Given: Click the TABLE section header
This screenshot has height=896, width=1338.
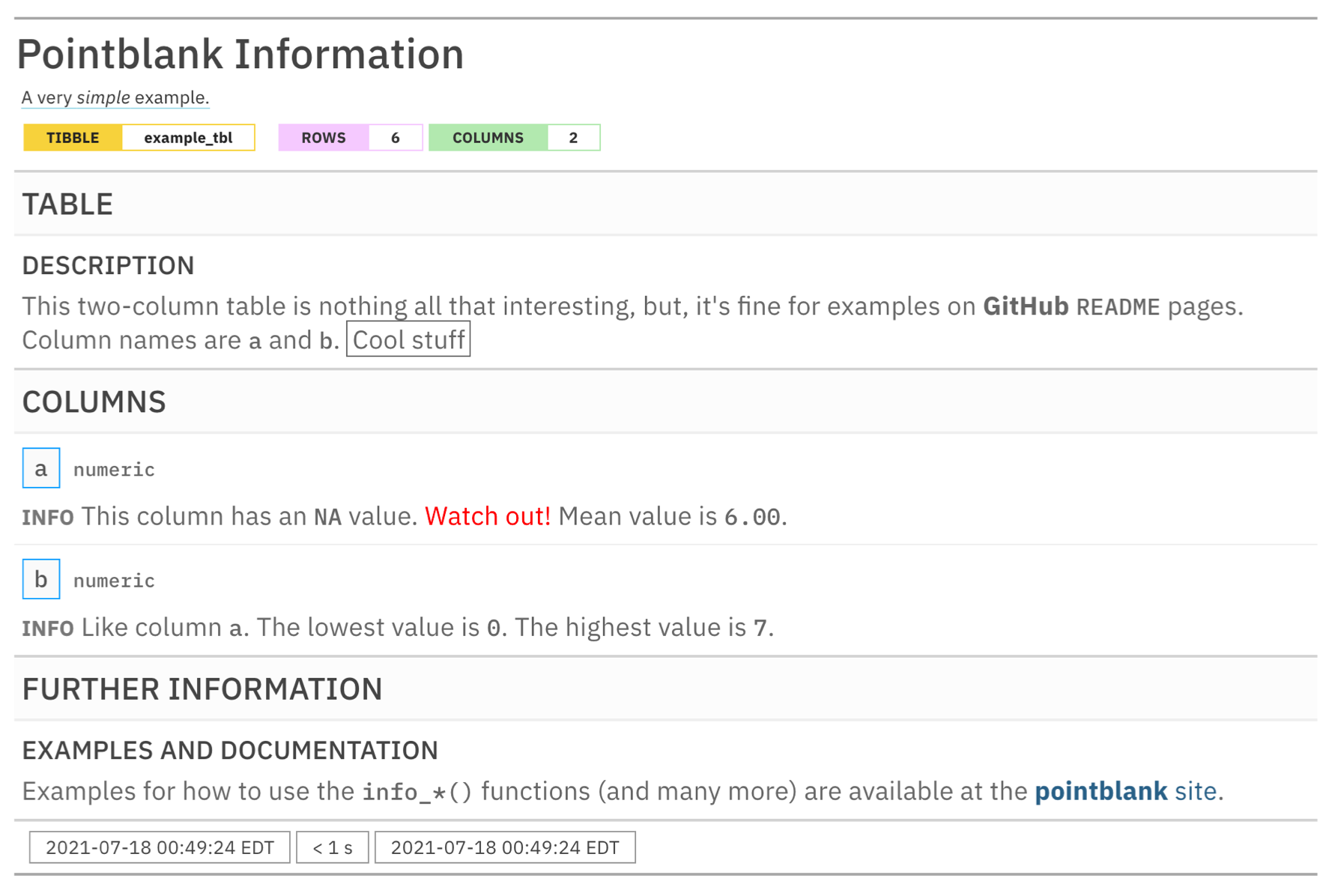Looking at the screenshot, I should click(x=67, y=204).
